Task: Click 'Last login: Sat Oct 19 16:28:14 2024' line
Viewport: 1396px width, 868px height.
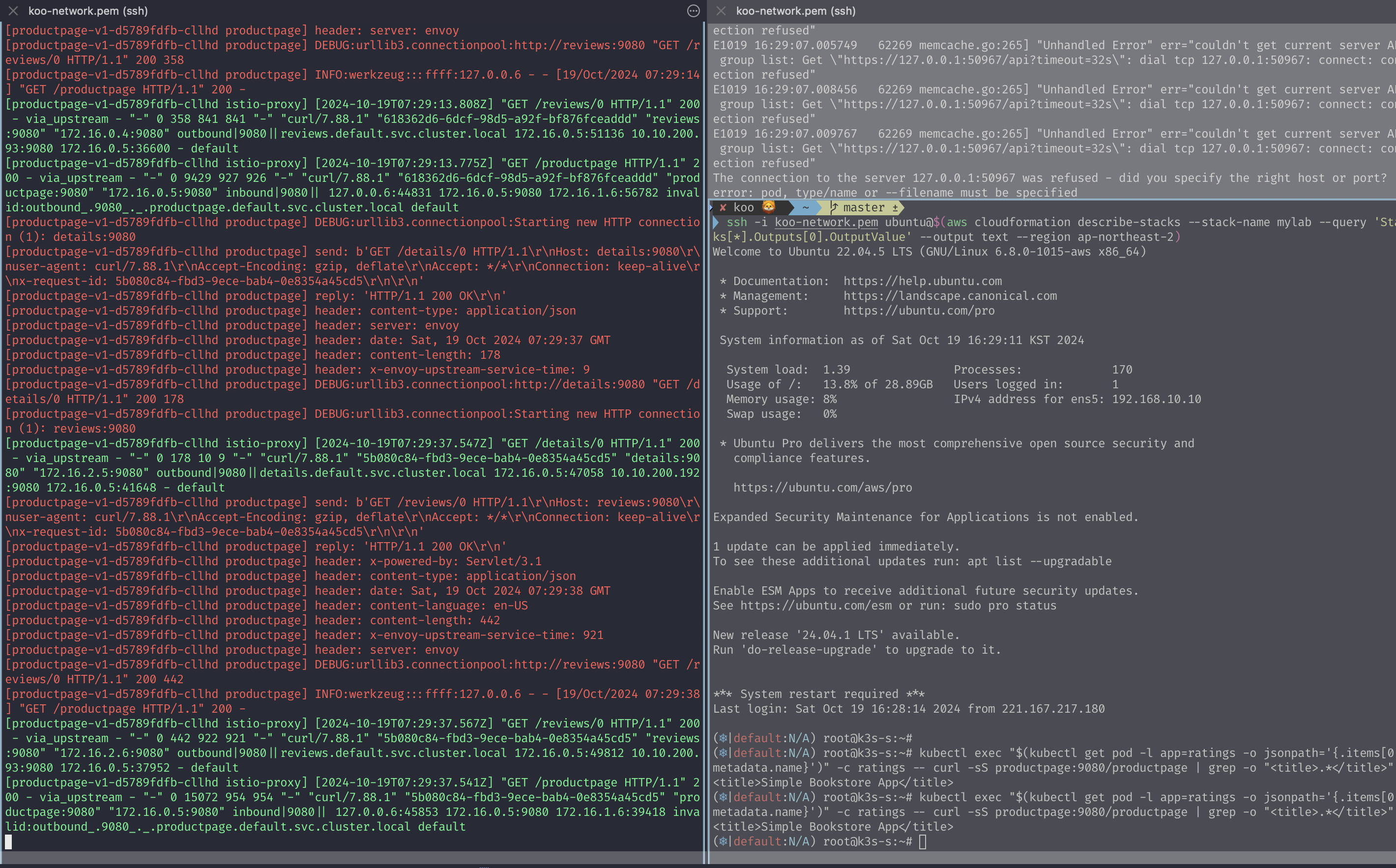Action: coord(909,709)
